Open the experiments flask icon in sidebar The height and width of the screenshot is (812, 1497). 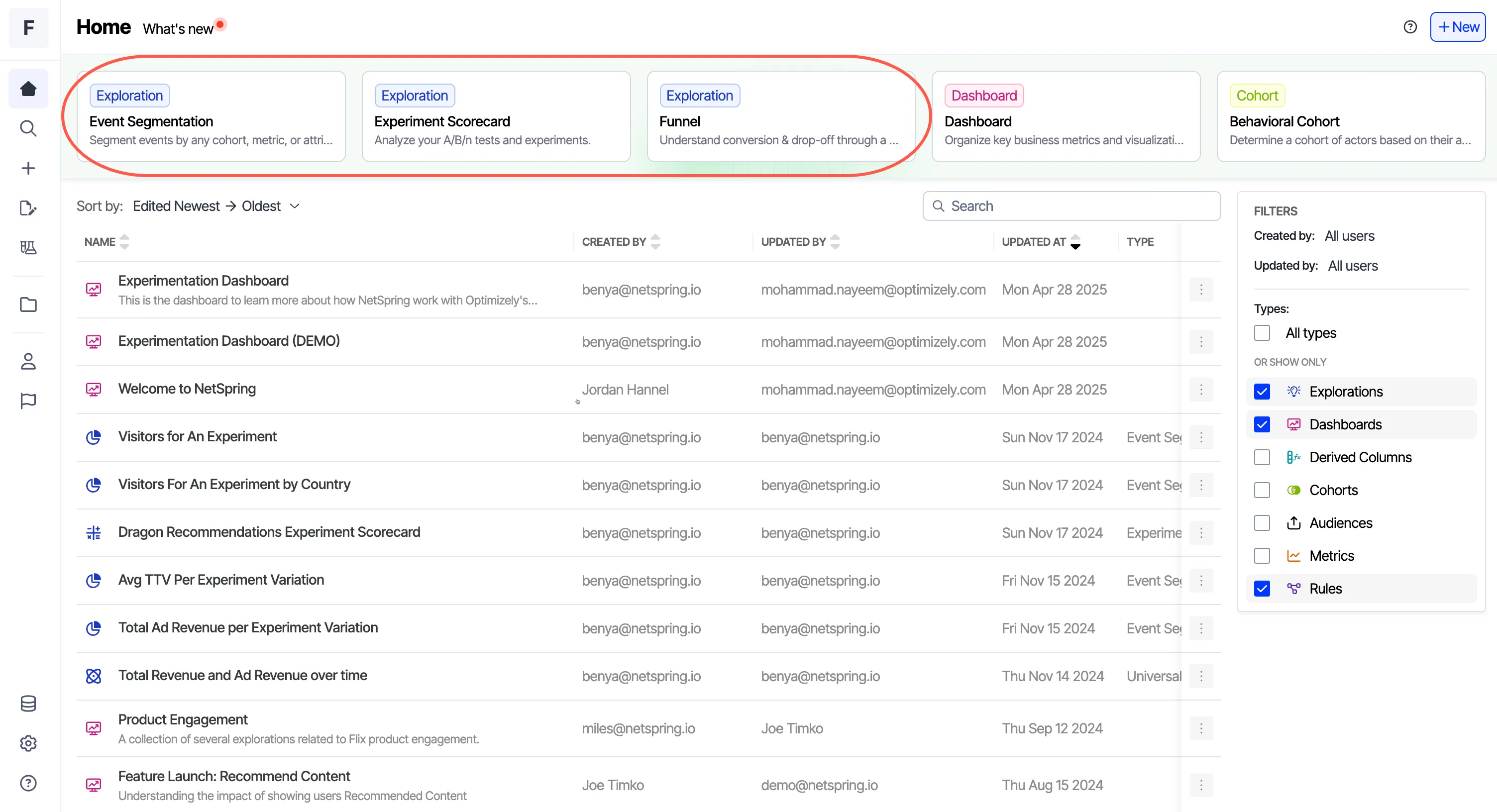(28, 247)
